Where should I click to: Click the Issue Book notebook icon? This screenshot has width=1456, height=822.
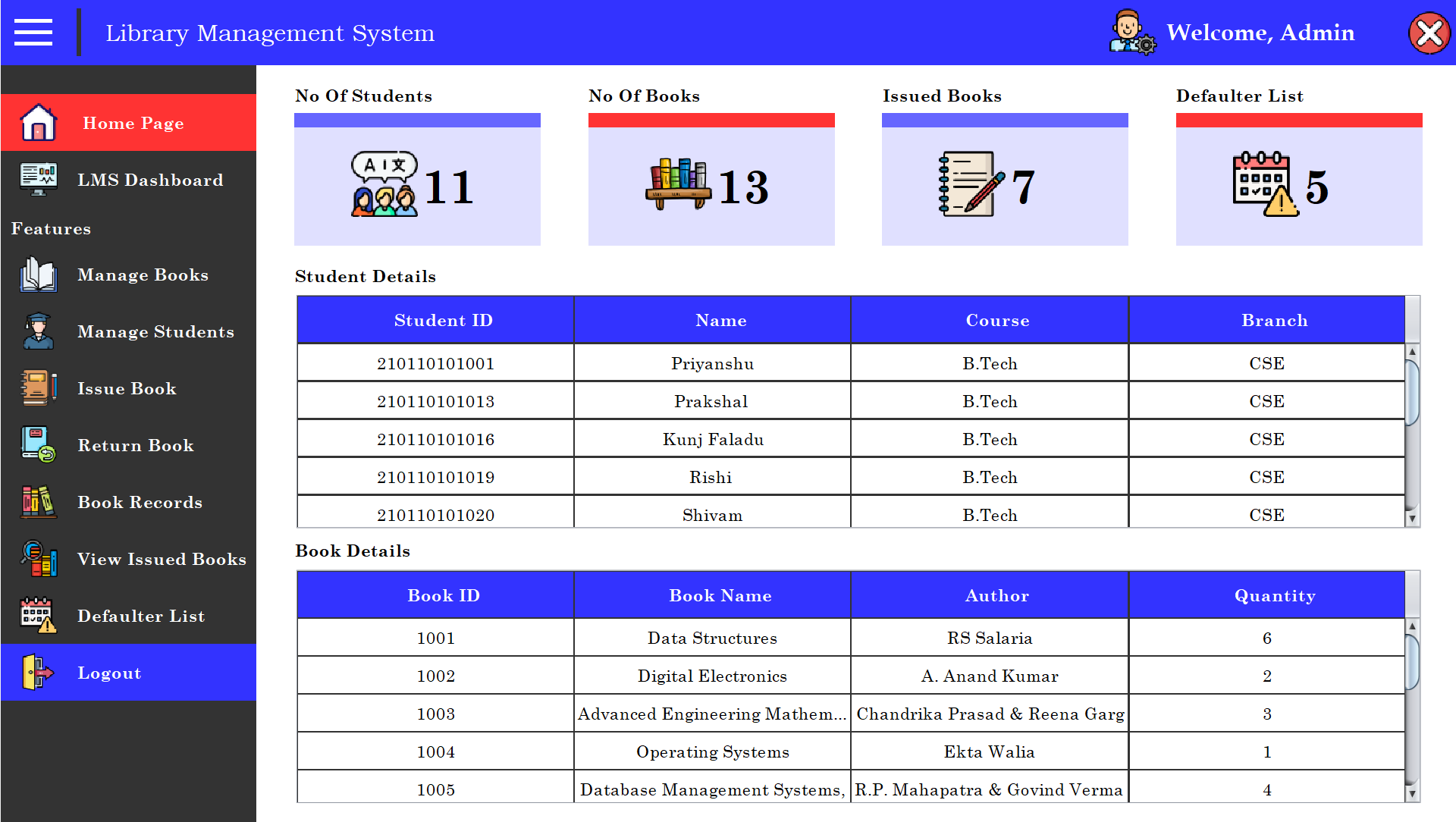pos(39,388)
